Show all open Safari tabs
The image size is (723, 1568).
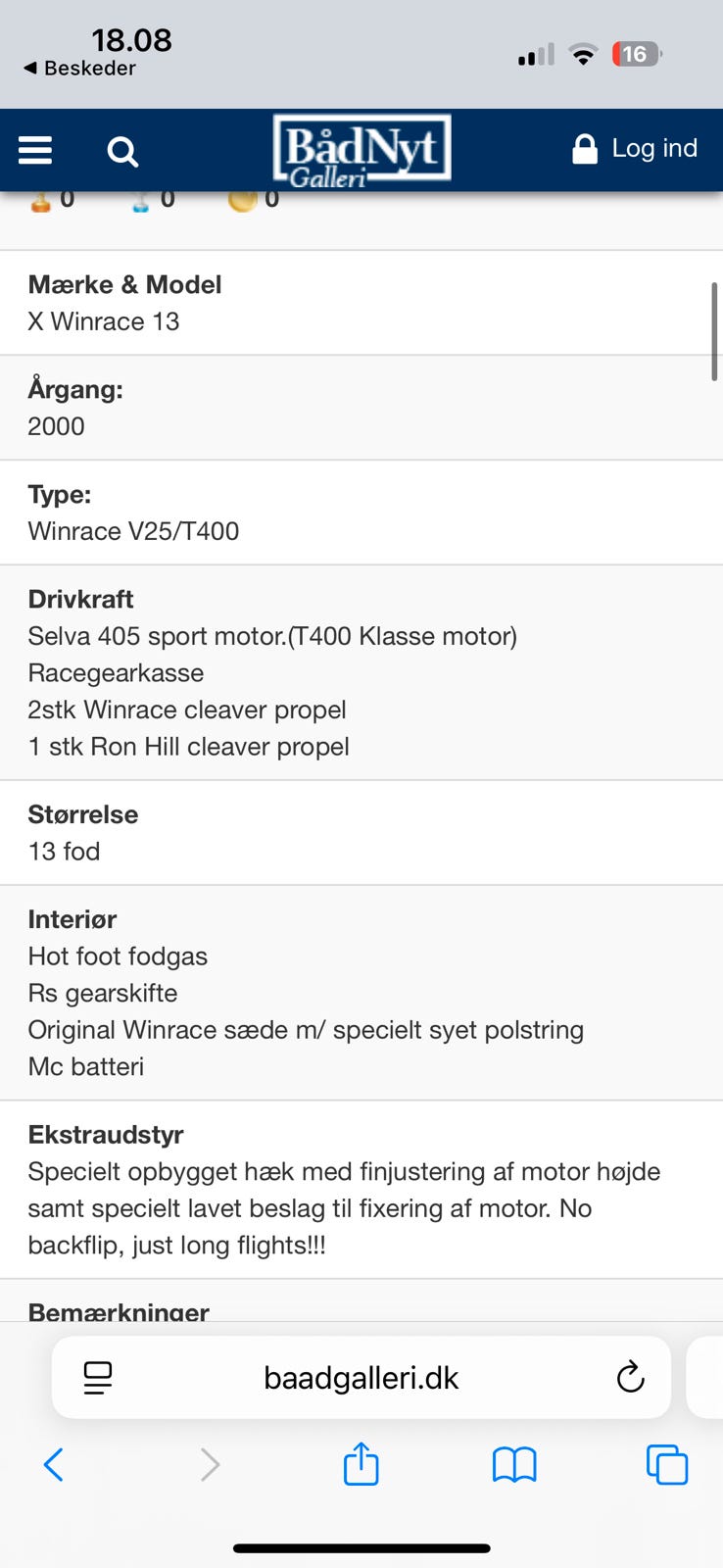tap(667, 1465)
